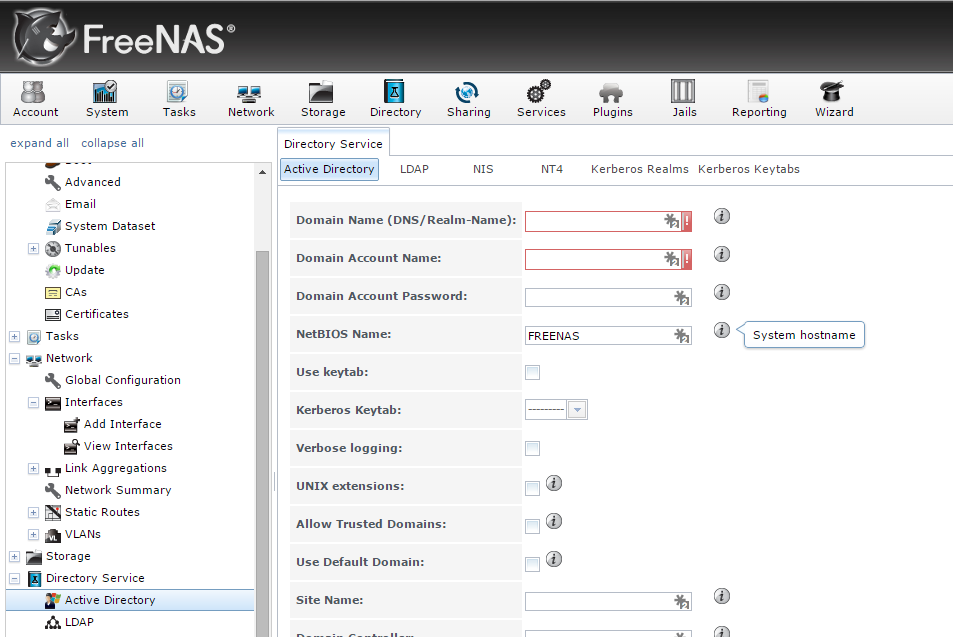The height and width of the screenshot is (637, 953).
Task: Switch to the NIS tab
Action: (483, 169)
